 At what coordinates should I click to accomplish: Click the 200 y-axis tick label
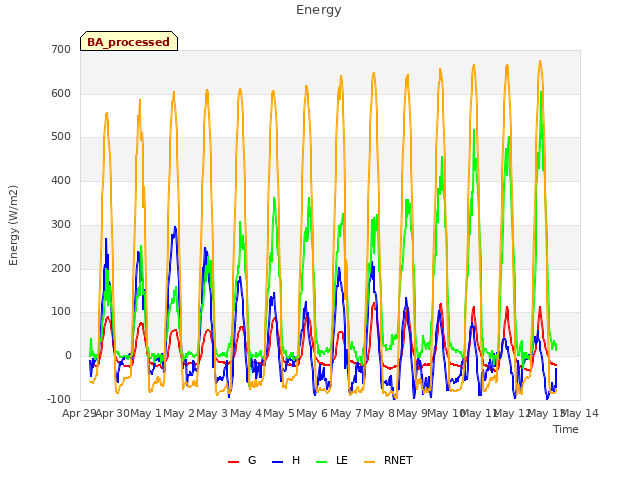61,269
